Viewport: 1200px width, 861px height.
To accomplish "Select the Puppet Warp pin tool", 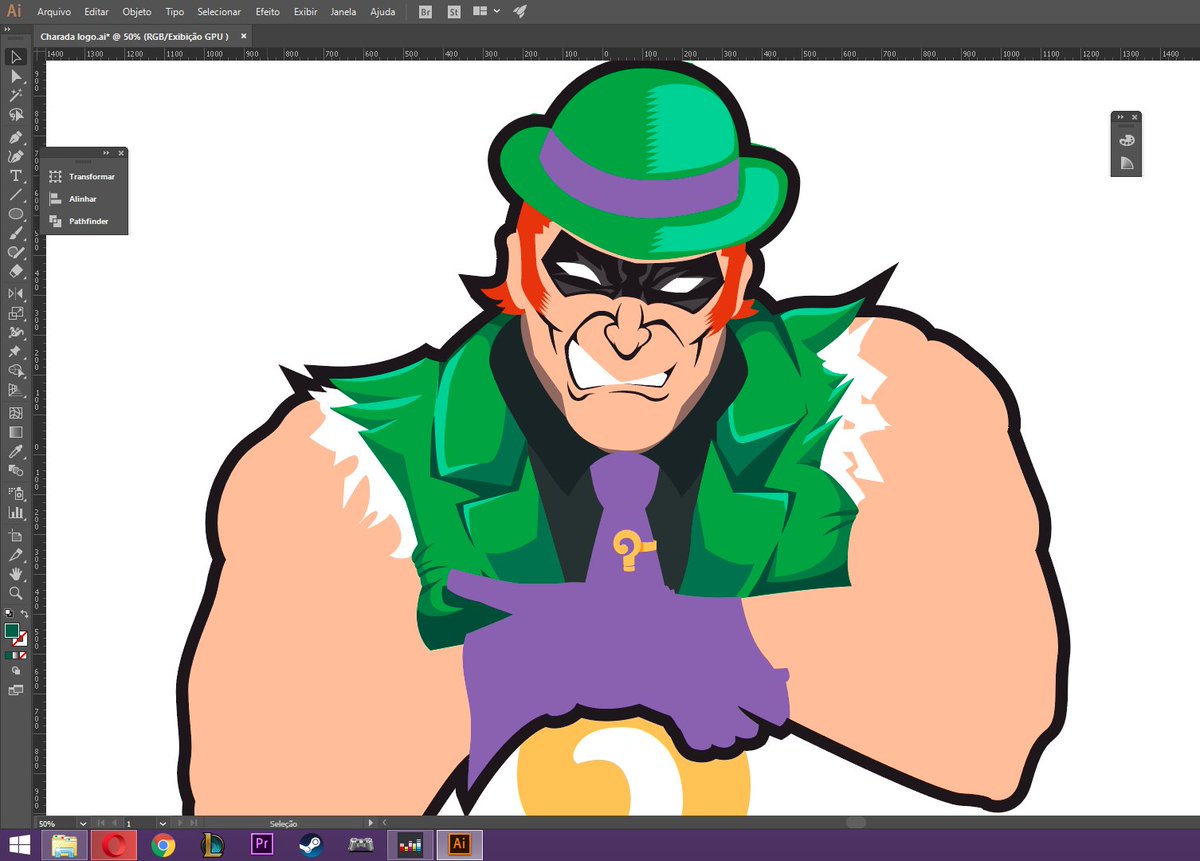I will coord(16,352).
